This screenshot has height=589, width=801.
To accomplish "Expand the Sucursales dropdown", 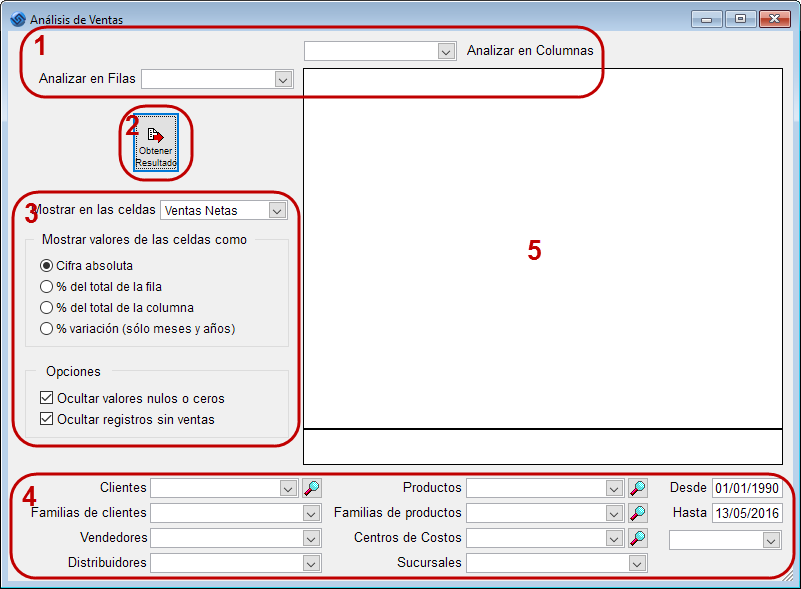I will [637, 563].
